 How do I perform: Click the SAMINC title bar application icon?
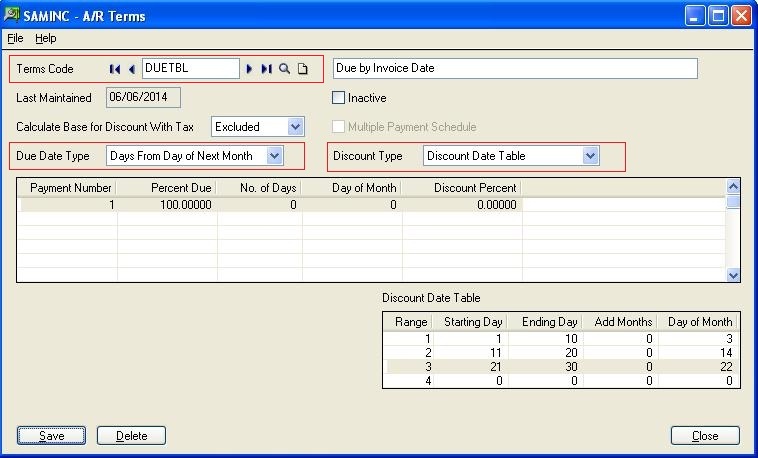coord(12,15)
